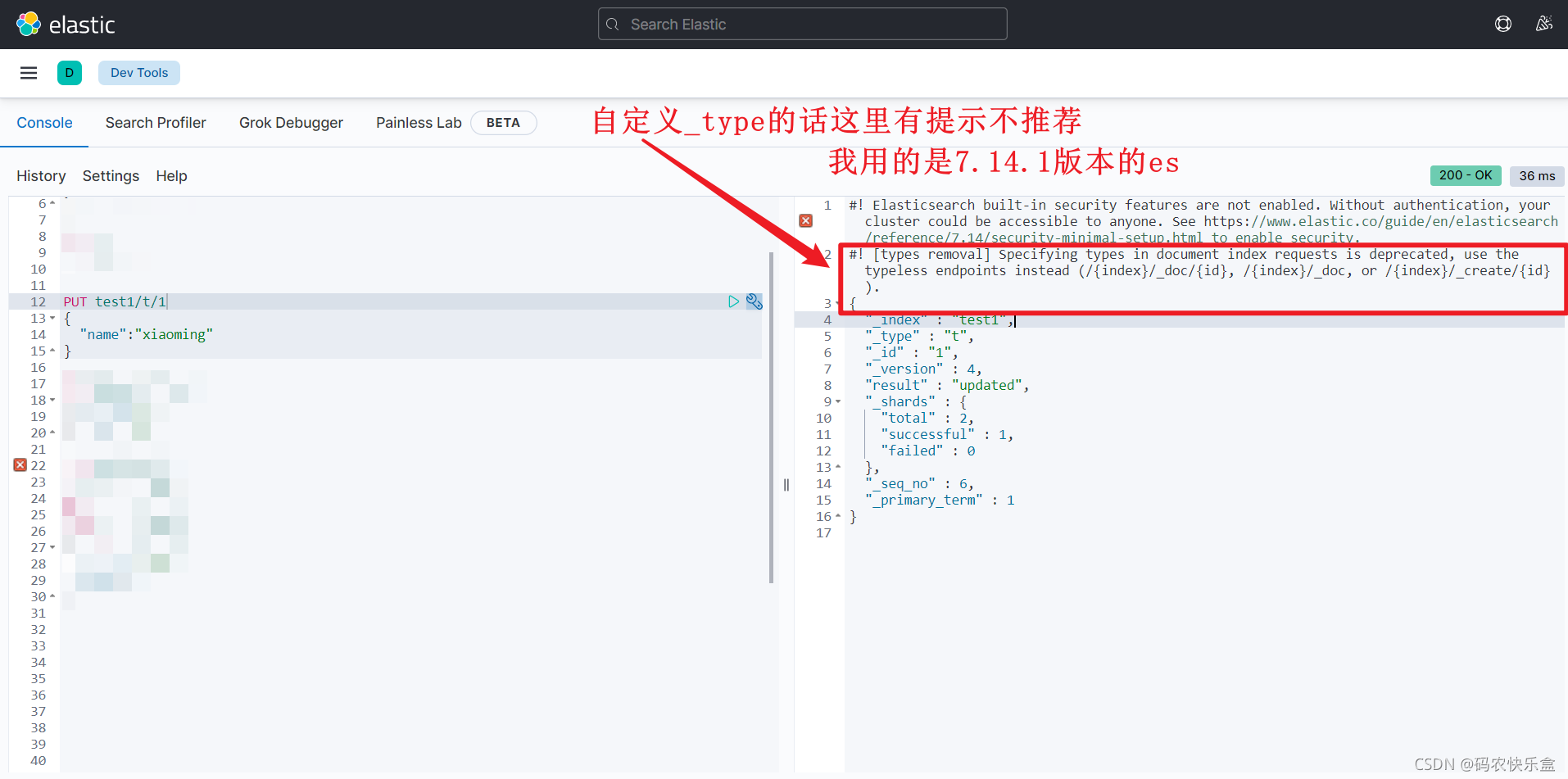Image resolution: width=1568 pixels, height=779 pixels.
Task: Click the "_seq_no" : 6 line
Action: (919, 483)
